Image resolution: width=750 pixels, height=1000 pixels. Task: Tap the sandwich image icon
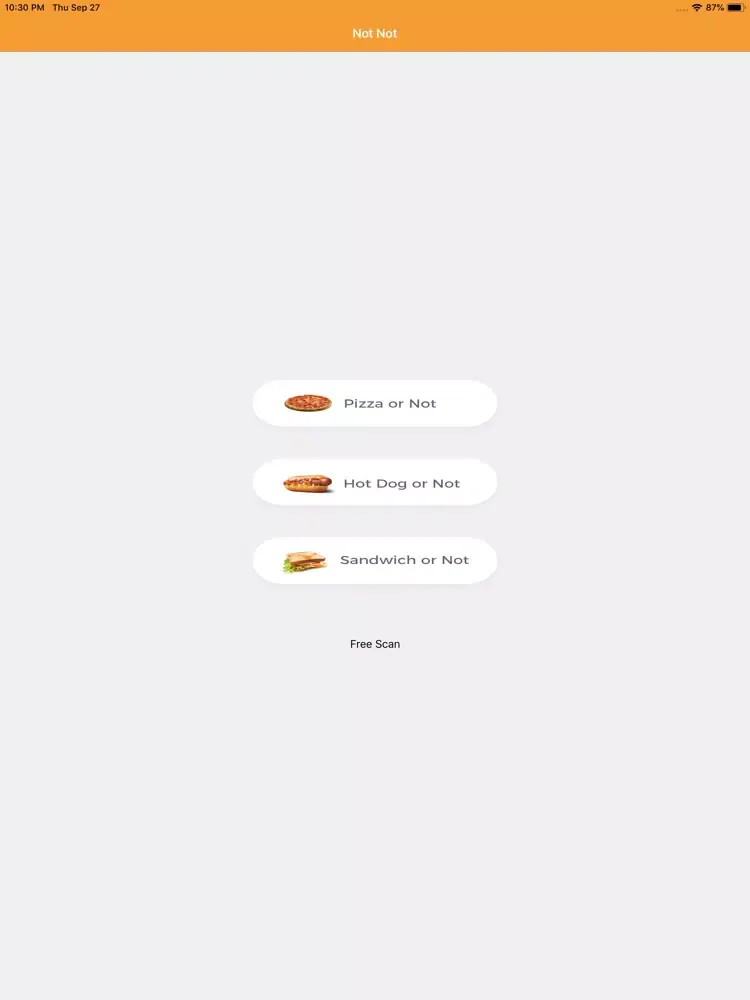pos(305,561)
